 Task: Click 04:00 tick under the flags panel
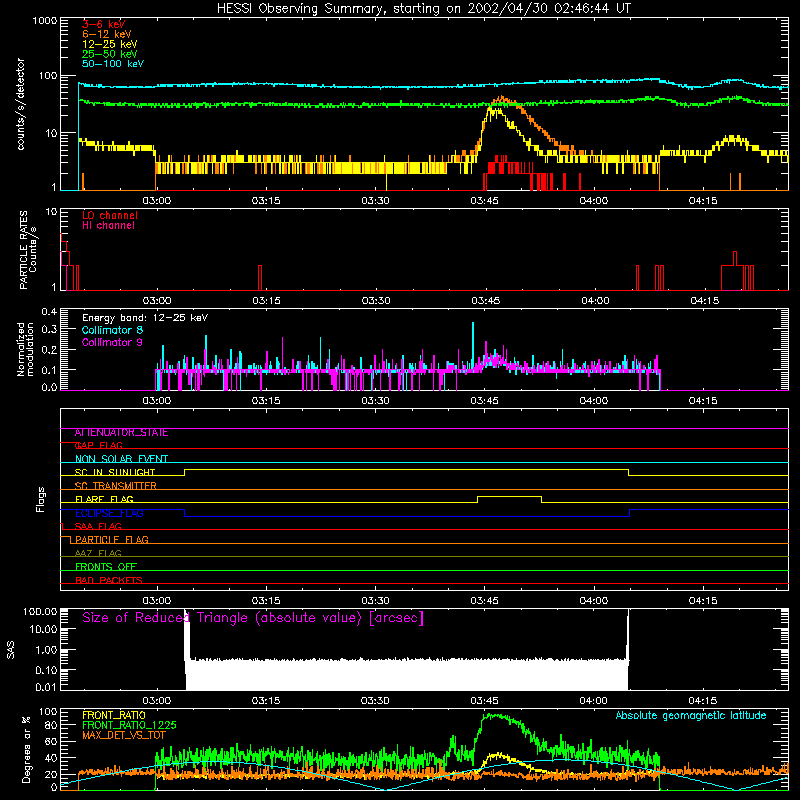[x=593, y=601]
